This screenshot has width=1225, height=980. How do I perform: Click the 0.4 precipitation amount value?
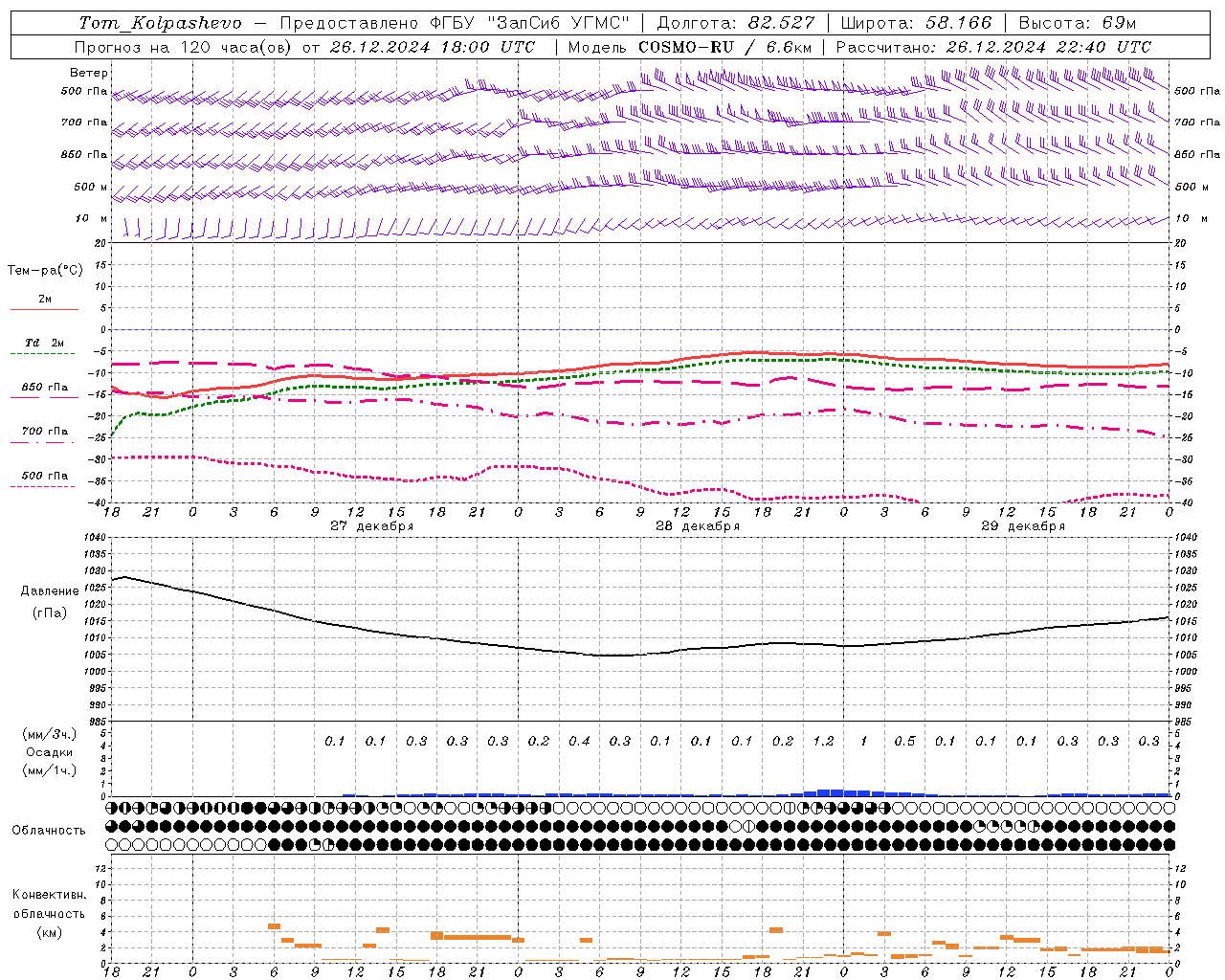pos(579,742)
